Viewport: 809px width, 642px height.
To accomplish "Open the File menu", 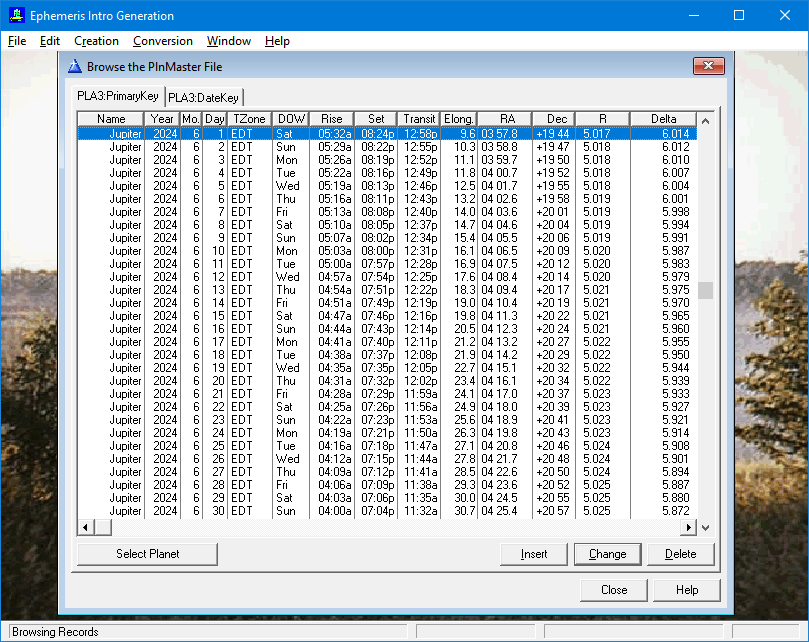I will pos(17,41).
